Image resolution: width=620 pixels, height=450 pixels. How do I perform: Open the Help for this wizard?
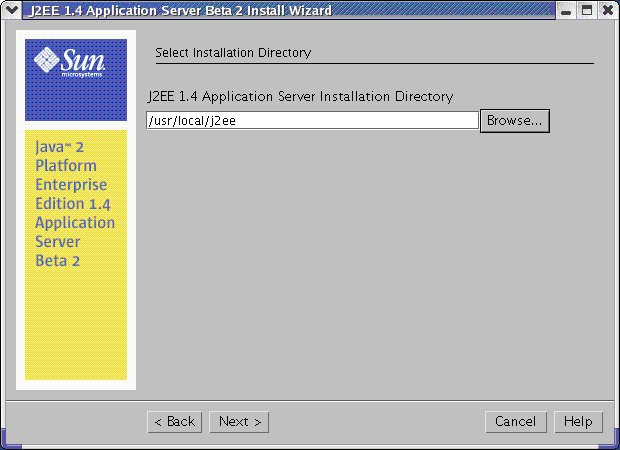pyautogui.click(x=578, y=421)
